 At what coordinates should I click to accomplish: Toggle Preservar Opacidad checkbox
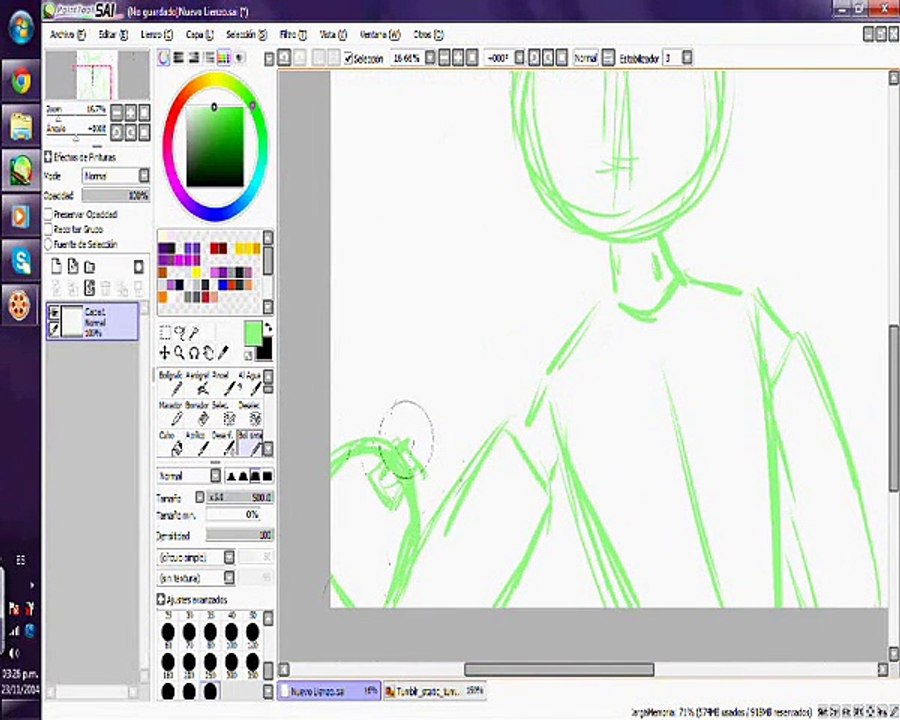click(49, 214)
